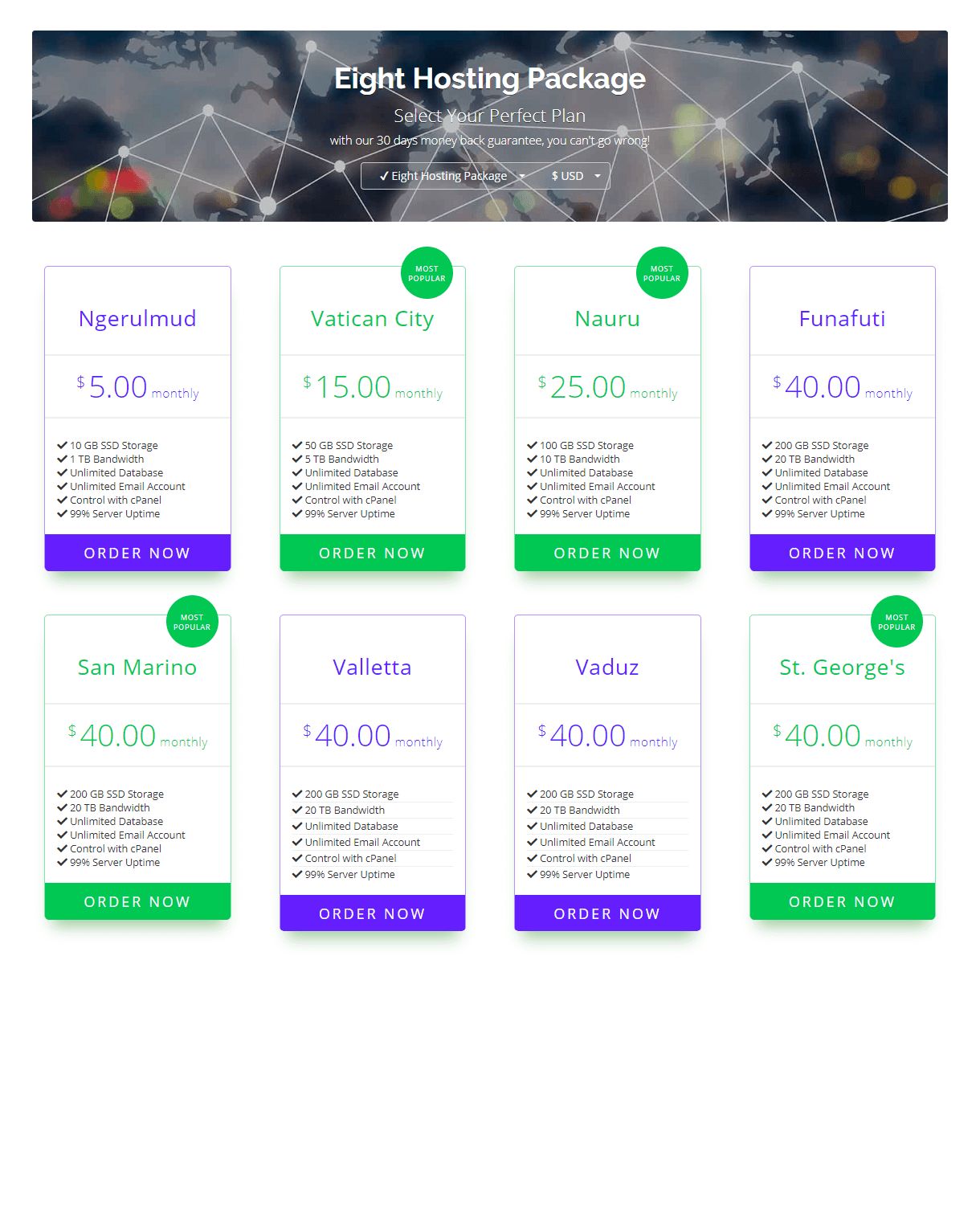Click Most Popular badge on Vatican City
Screen dimensions: 980x1205
[x=427, y=273]
